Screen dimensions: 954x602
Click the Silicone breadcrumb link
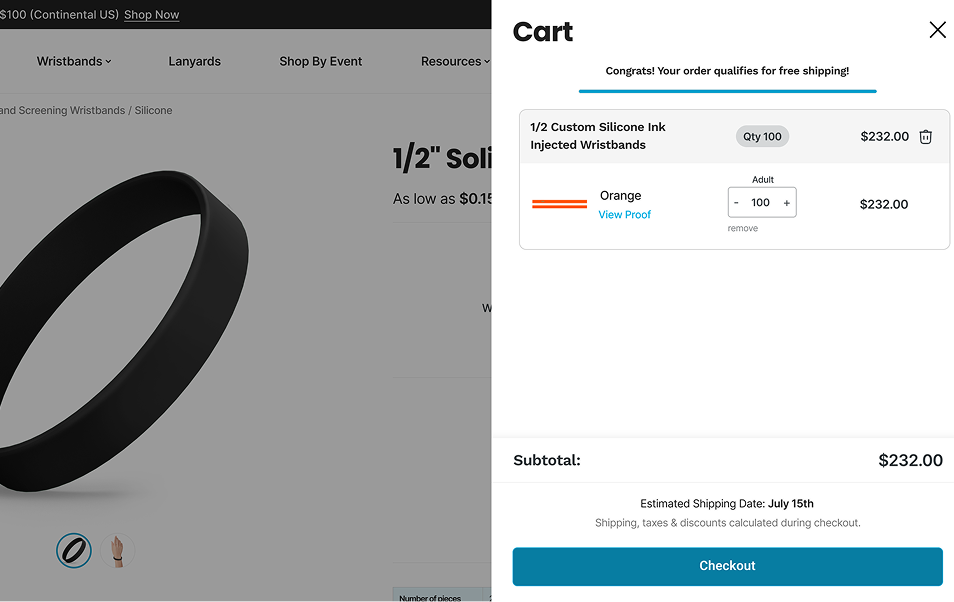[x=154, y=110]
